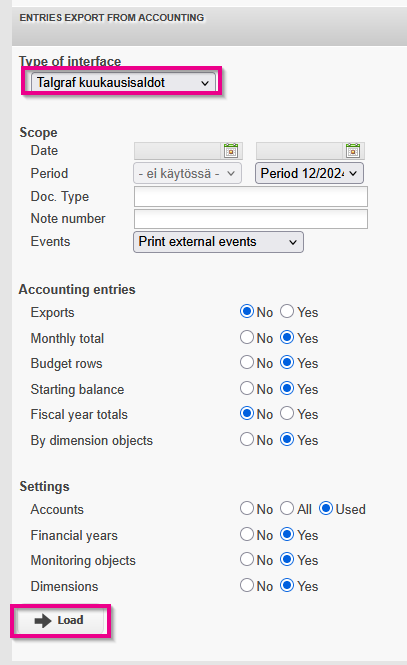Disable Starting balance by selecting No

click(x=247, y=388)
